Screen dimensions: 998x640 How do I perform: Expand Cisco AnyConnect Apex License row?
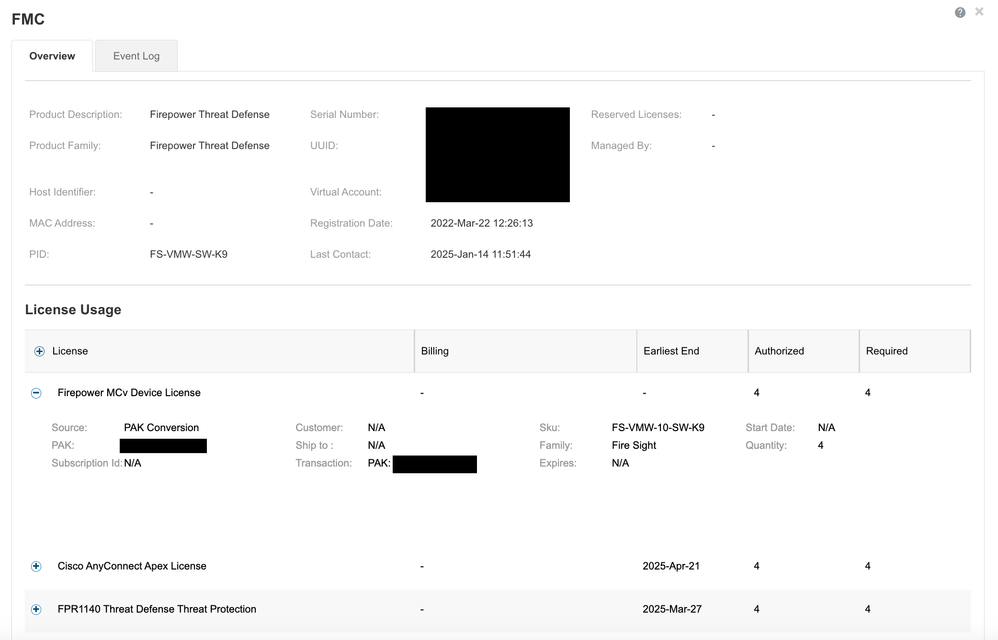pos(36,566)
